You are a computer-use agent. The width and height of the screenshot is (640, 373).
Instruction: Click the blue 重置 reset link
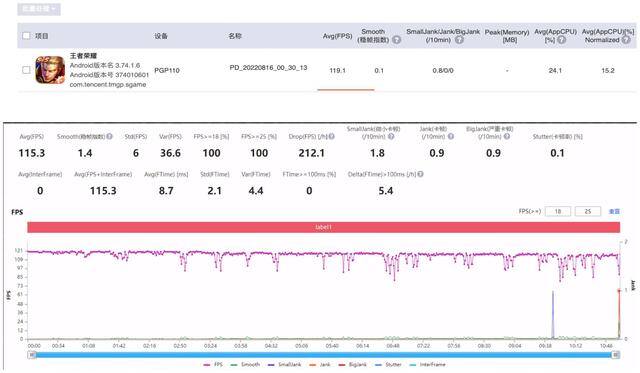[614, 211]
